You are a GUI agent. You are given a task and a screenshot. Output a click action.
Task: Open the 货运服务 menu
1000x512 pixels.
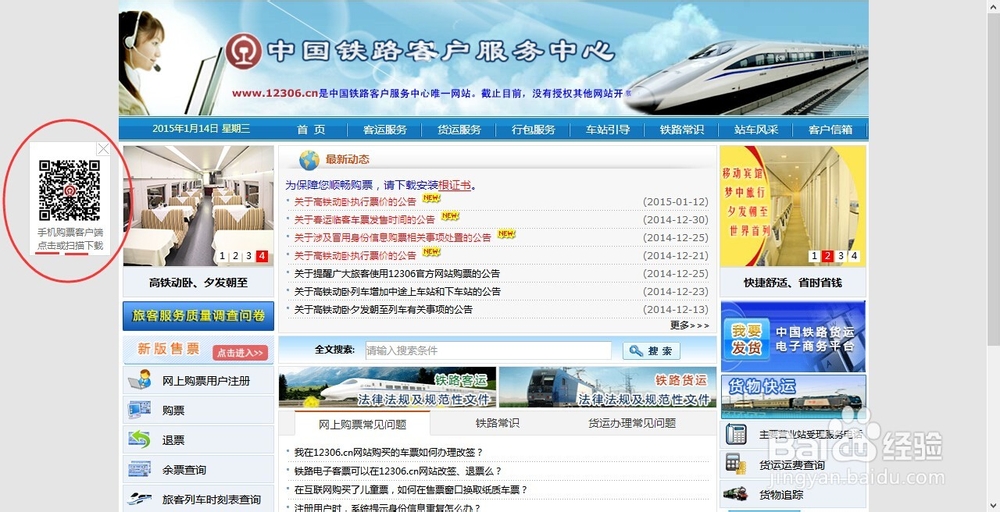[x=459, y=129]
